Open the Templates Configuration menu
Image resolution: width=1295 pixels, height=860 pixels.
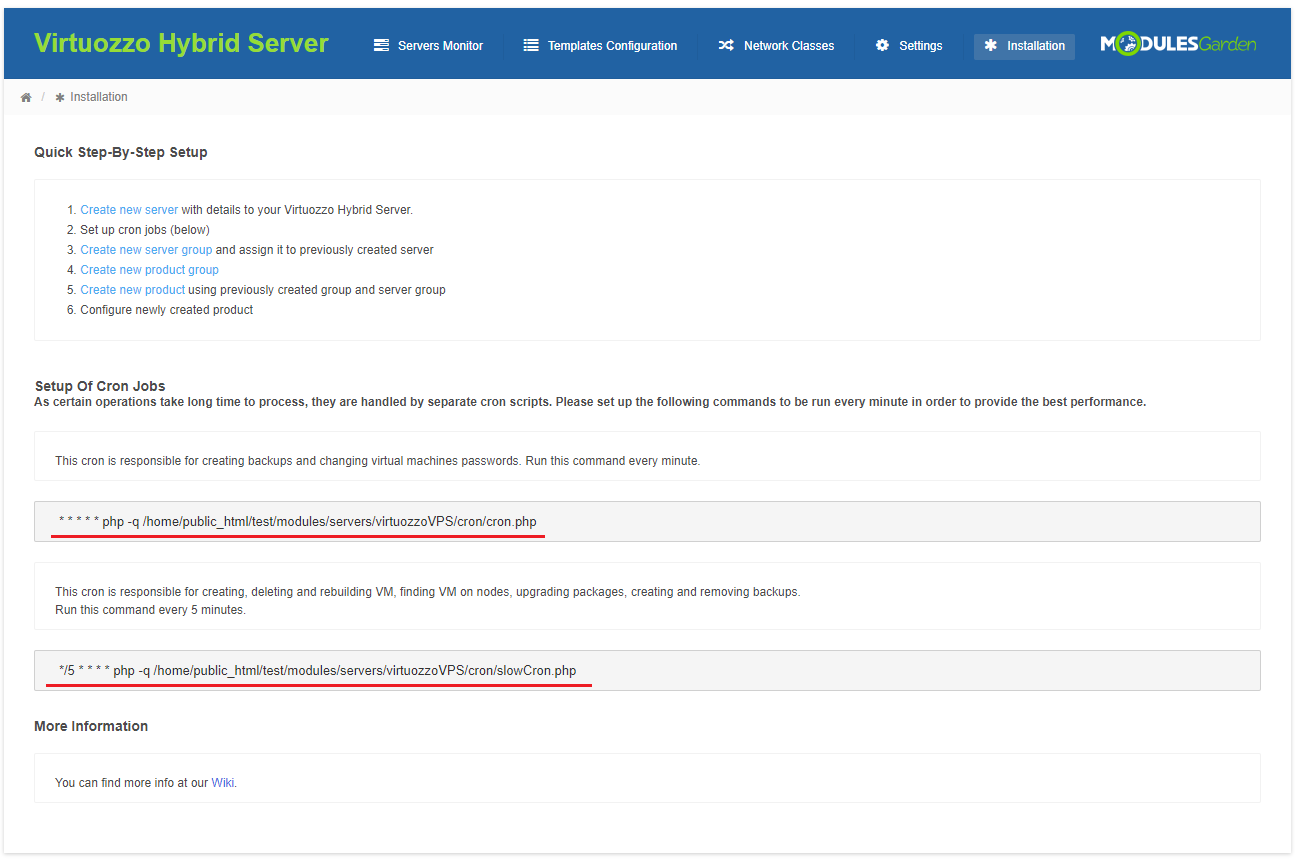pos(600,46)
